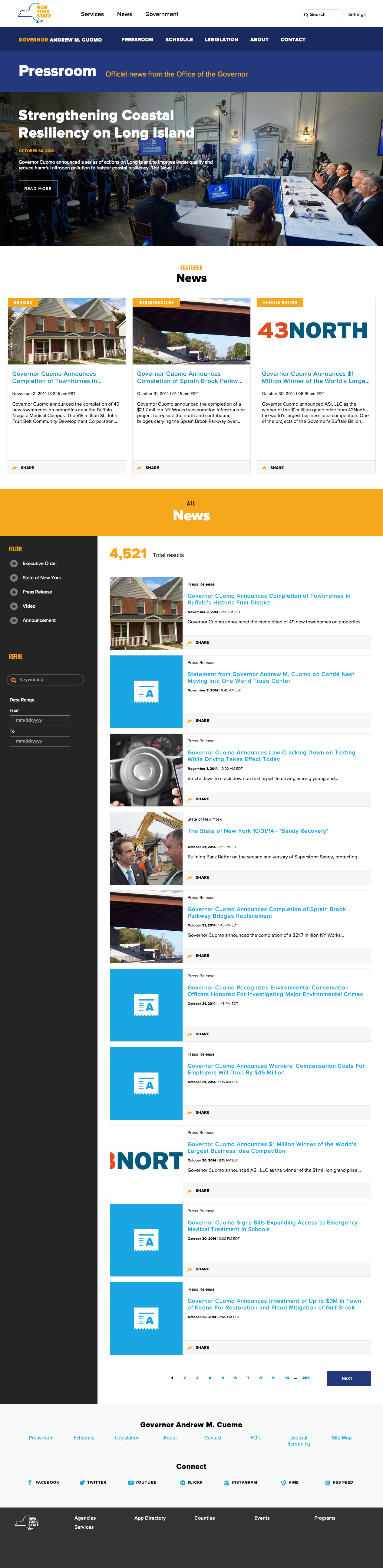Click the From date range input
This screenshot has width=383, height=1568.
pos(40,720)
